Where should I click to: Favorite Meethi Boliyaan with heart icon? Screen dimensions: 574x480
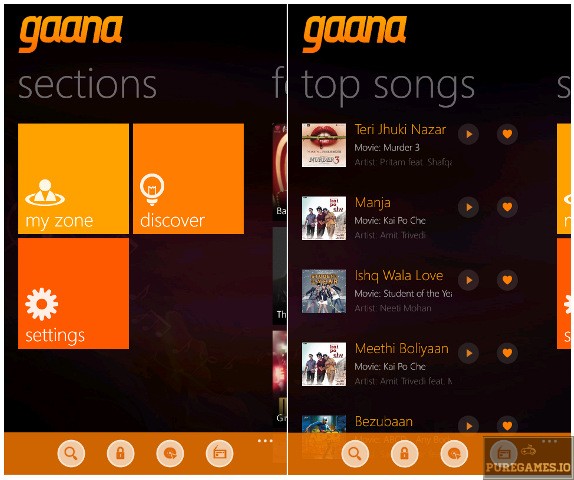(507, 353)
